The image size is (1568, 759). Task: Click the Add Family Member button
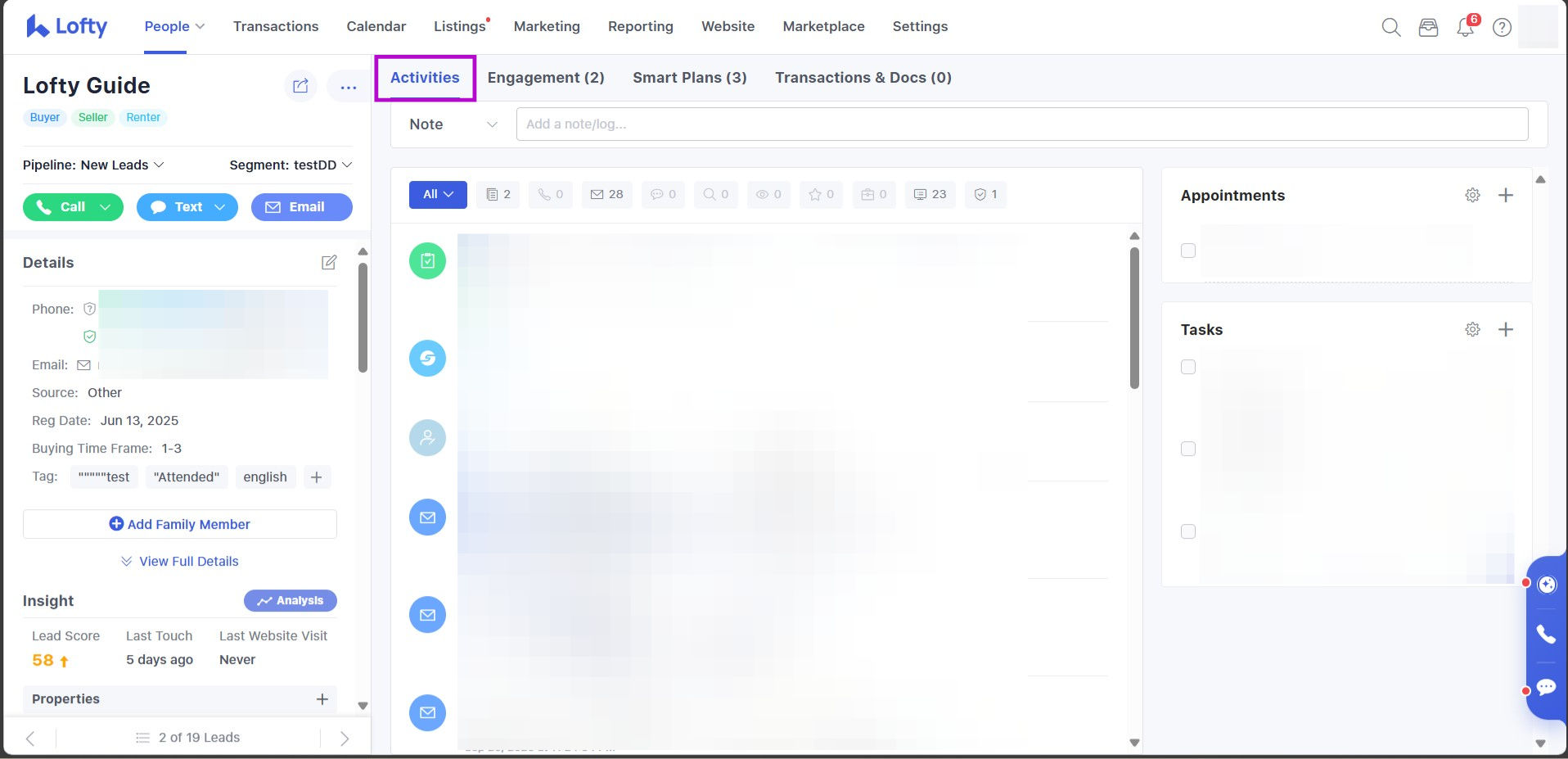click(x=180, y=524)
